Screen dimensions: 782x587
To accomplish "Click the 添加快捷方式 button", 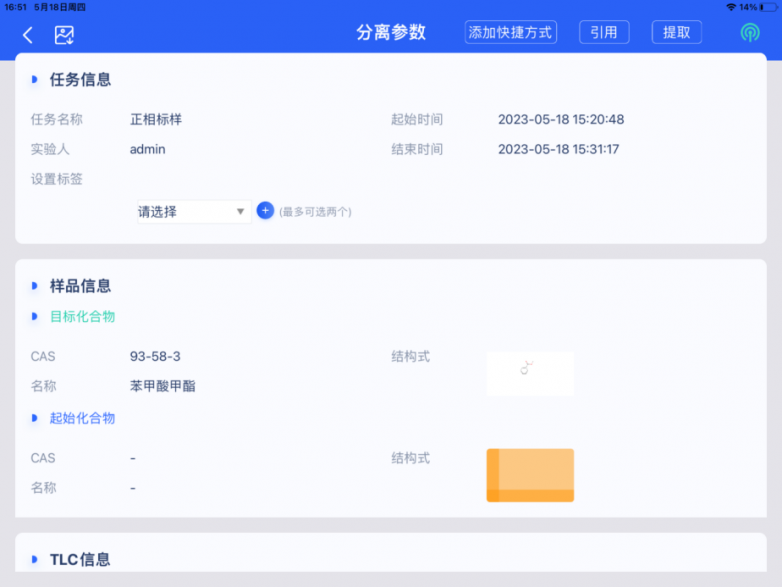I will [511, 32].
